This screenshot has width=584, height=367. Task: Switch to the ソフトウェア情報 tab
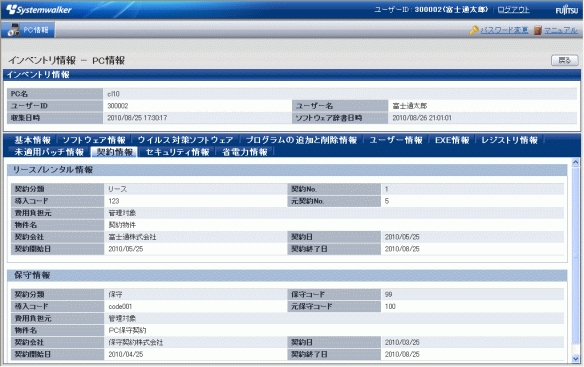coord(94,140)
